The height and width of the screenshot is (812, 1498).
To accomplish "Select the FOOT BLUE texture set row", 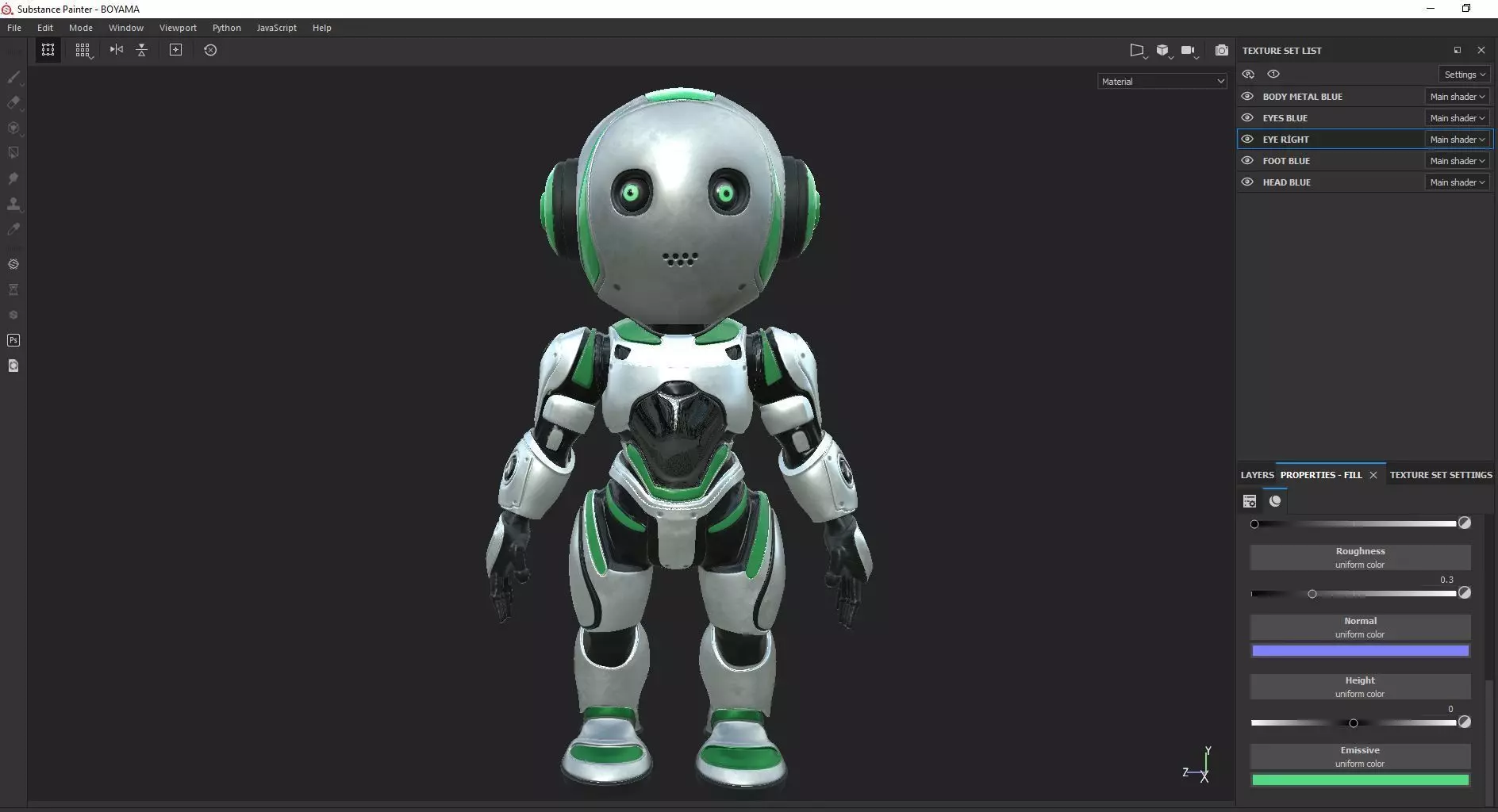I will click(1365, 161).
